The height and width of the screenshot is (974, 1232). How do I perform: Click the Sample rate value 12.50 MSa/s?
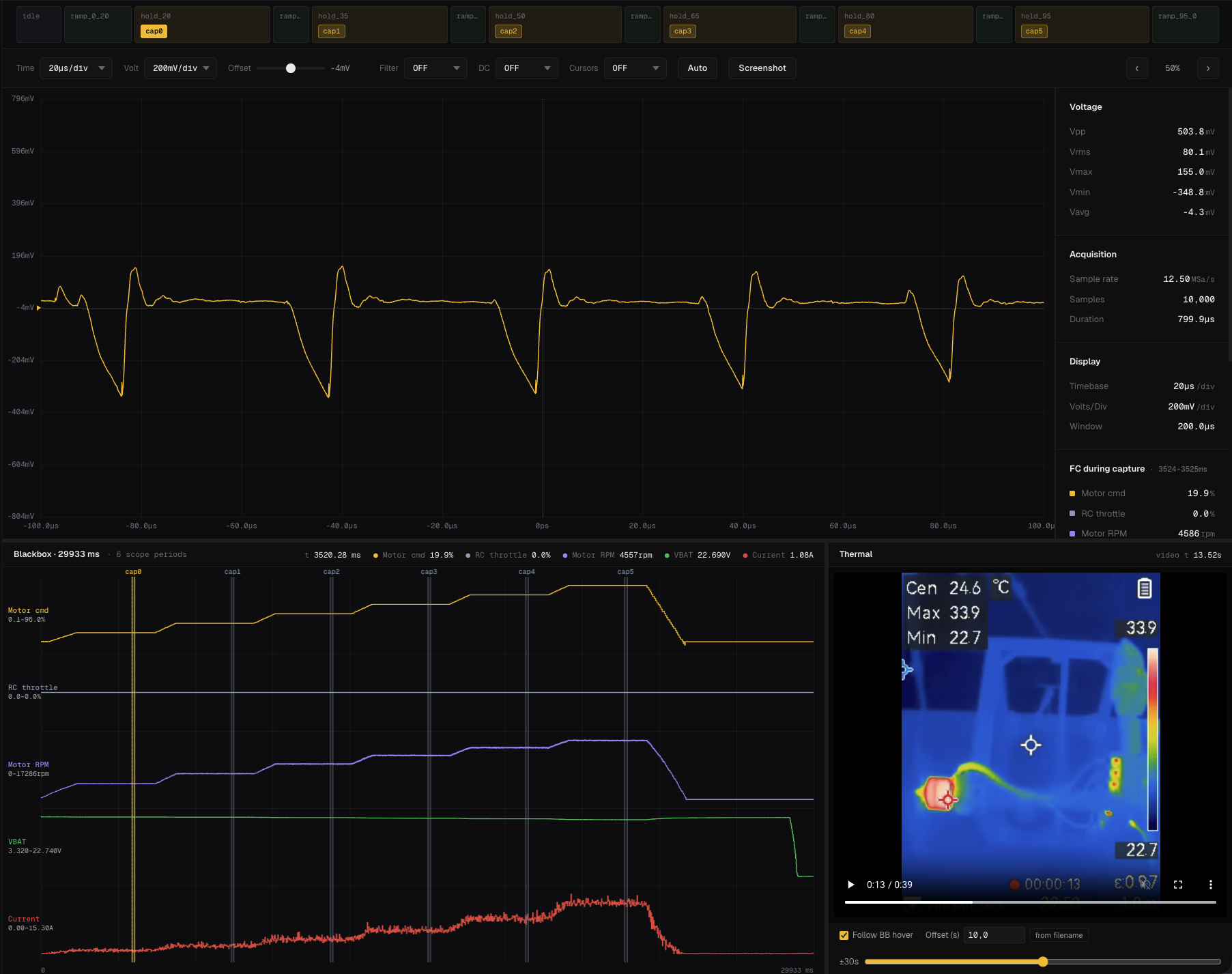[x=1189, y=279]
